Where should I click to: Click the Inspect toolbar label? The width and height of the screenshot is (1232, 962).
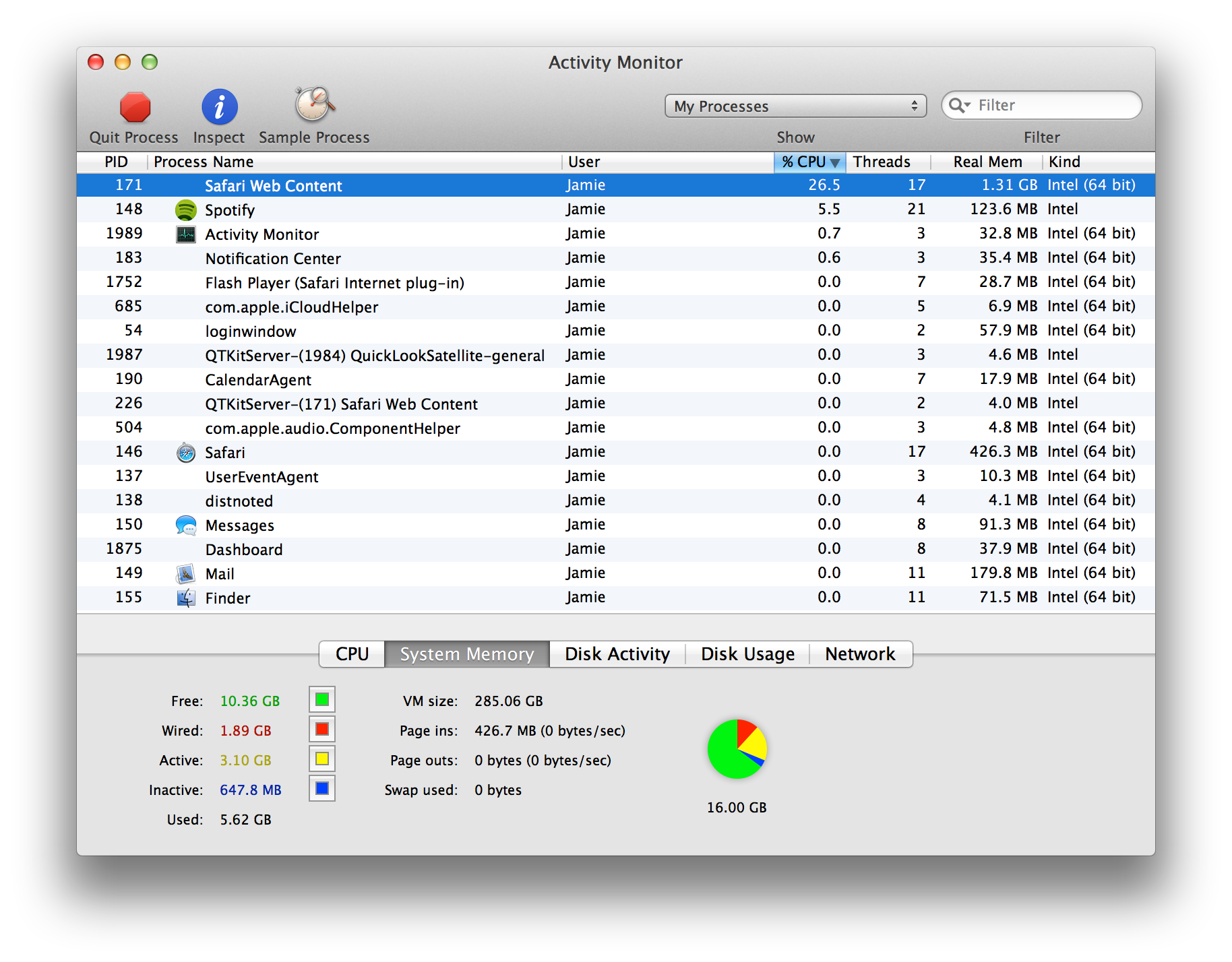tap(219, 137)
